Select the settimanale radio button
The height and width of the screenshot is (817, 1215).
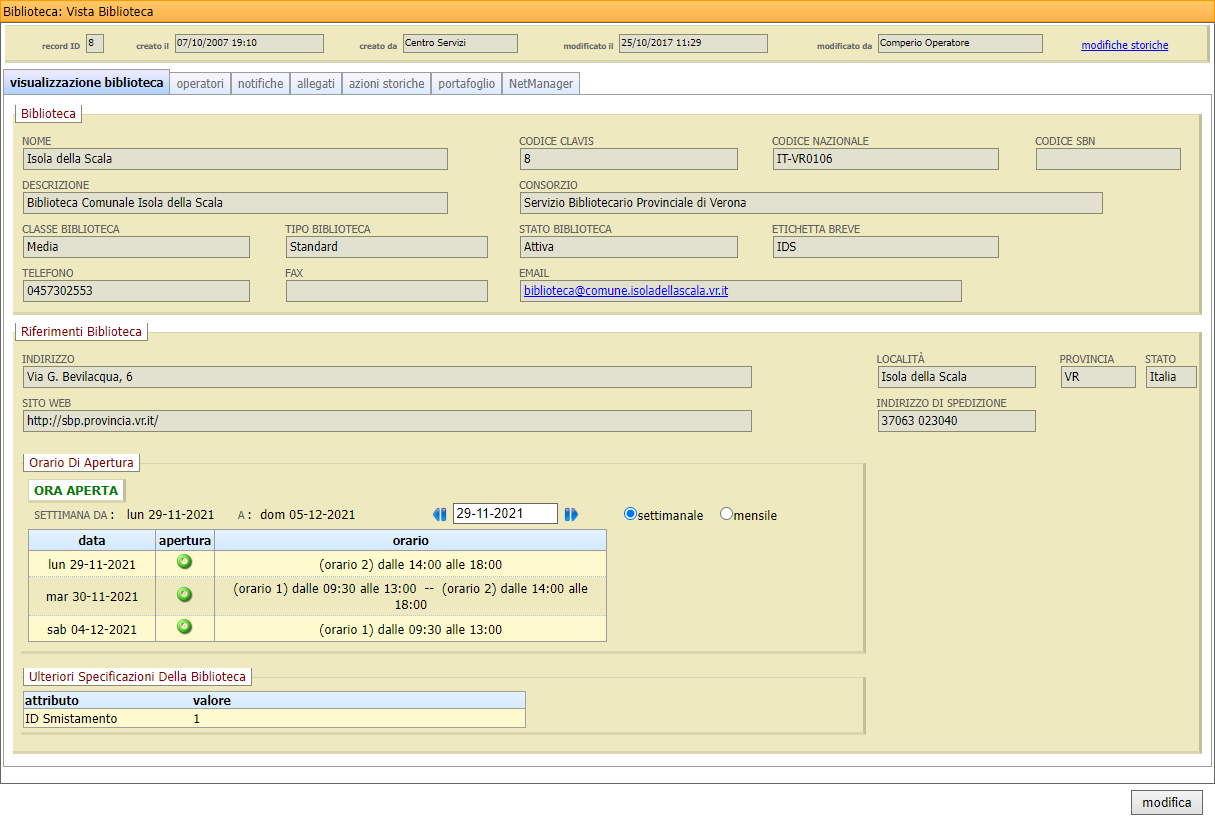[630, 514]
